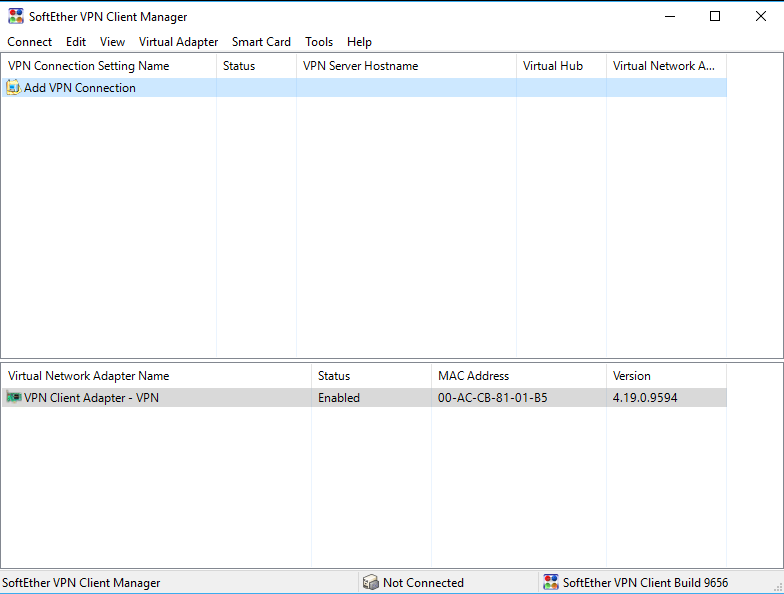Select the Add VPN Connection row text
Screen dimensions: 784x594
[x=80, y=88]
